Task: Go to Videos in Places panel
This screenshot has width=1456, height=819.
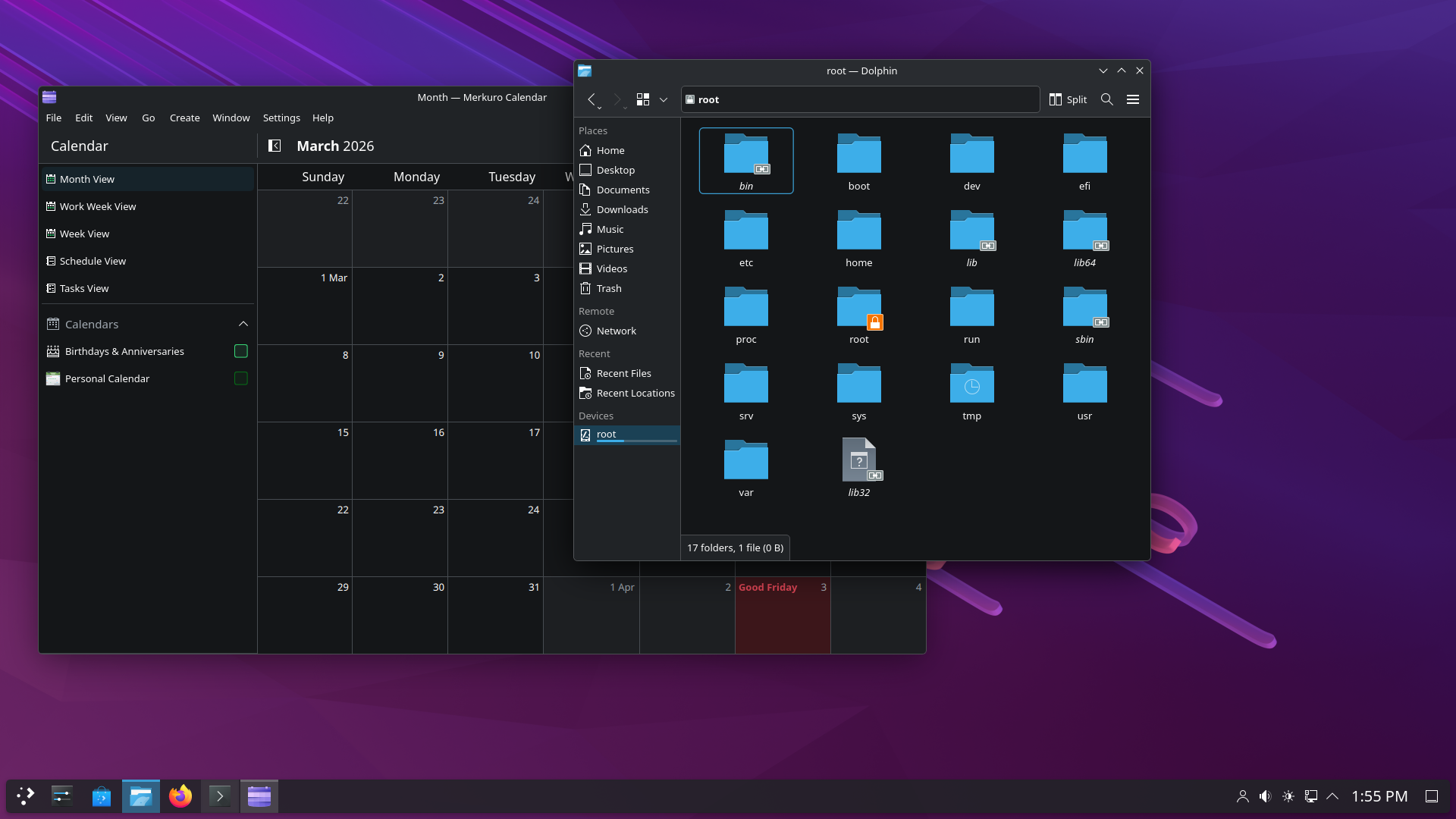Action: coord(627,268)
